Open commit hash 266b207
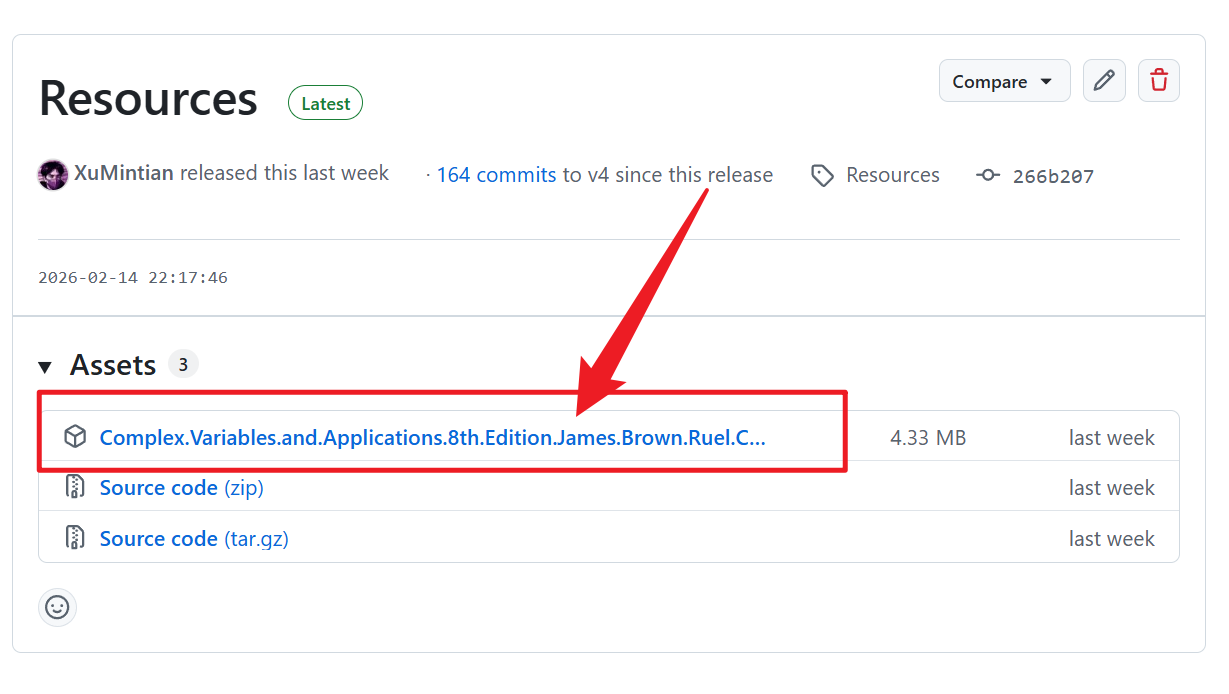1229x694 pixels. pyautogui.click(x=1053, y=177)
